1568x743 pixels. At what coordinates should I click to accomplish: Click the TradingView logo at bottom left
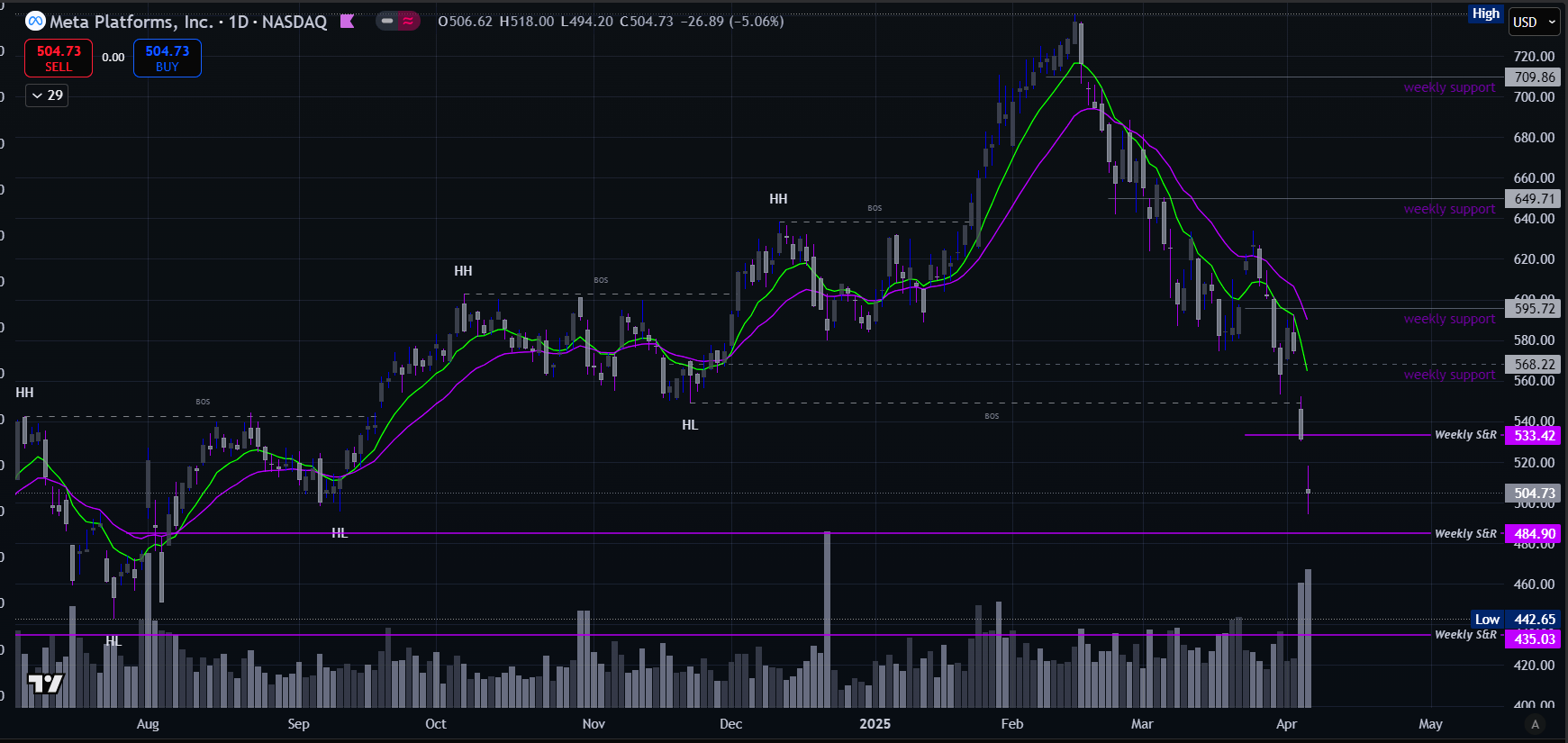click(45, 684)
